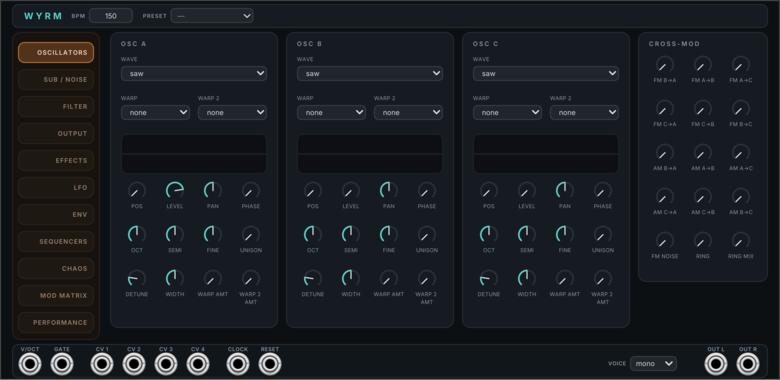Click OSC B PHASE knob
The image size is (780, 380).
point(427,190)
